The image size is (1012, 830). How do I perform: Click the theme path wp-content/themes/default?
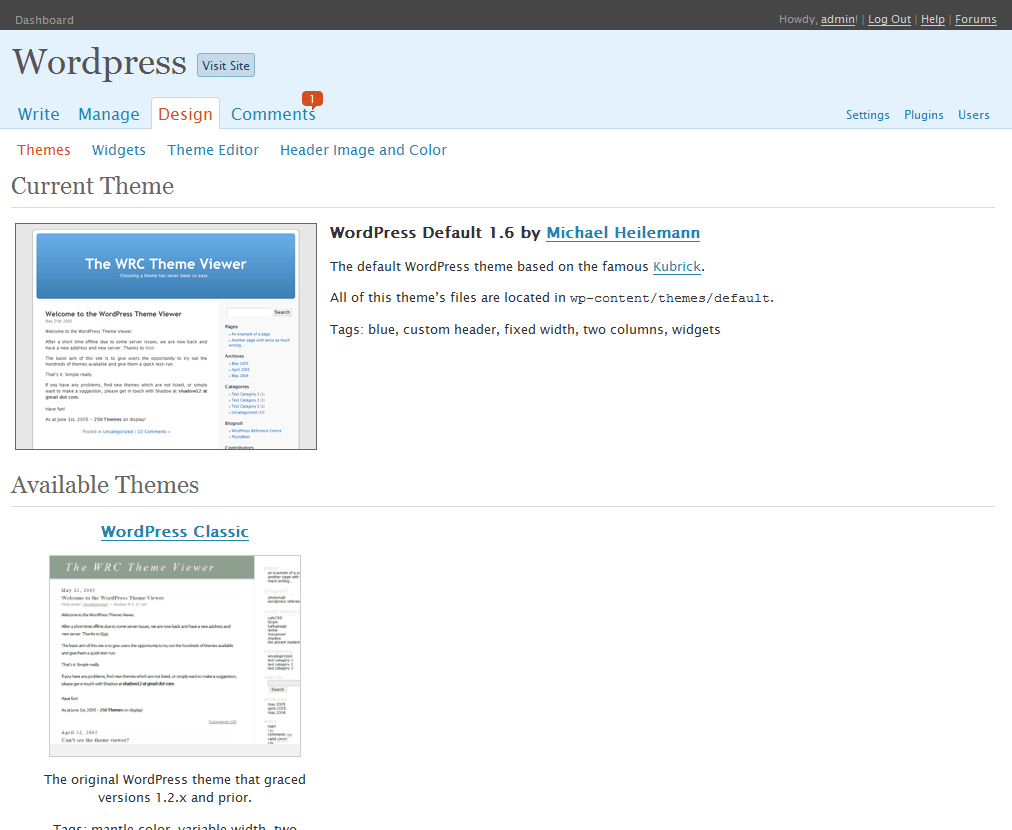[669, 298]
